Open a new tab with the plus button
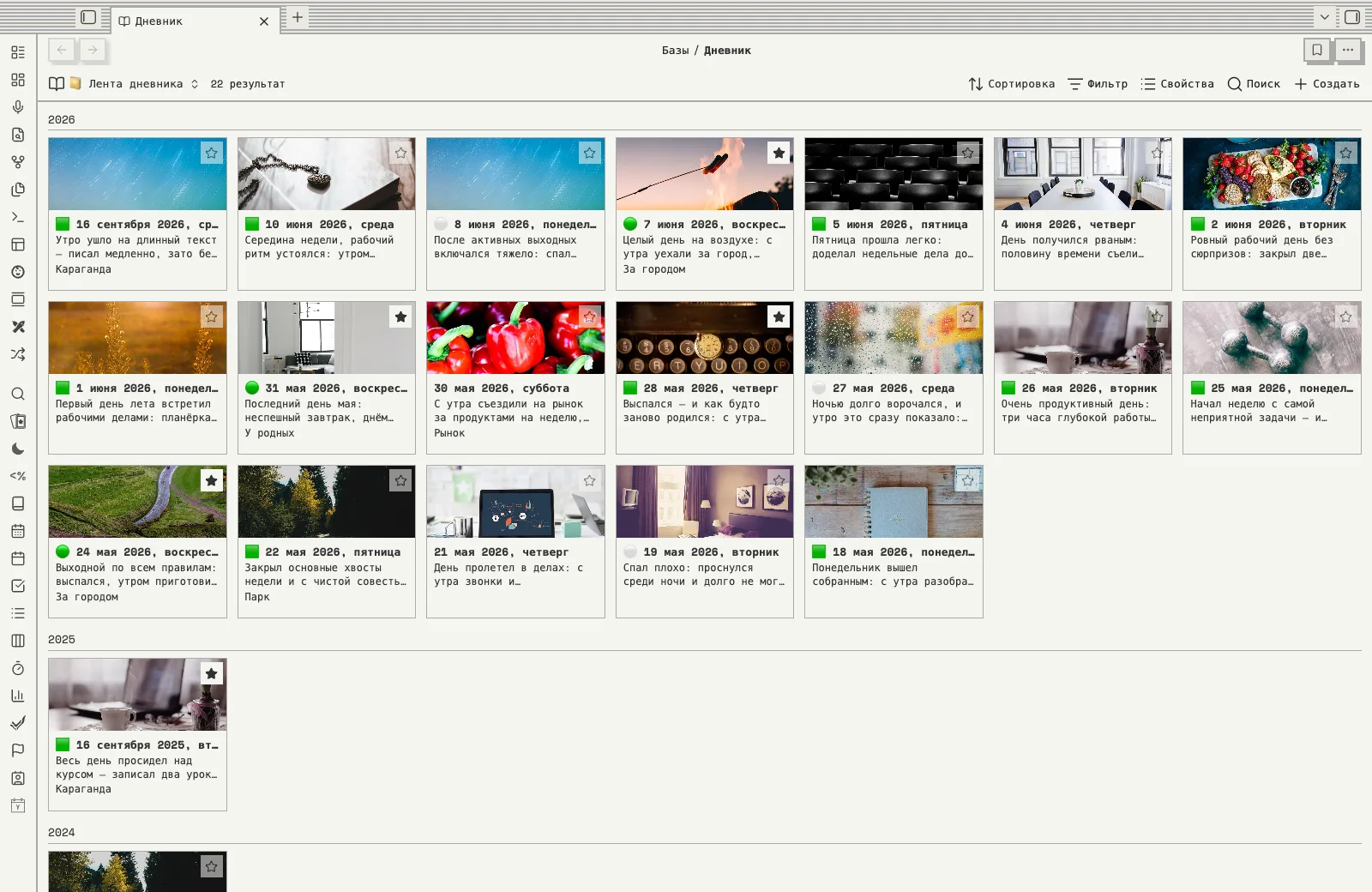Screen dimensions: 1372x892 (x=298, y=17)
